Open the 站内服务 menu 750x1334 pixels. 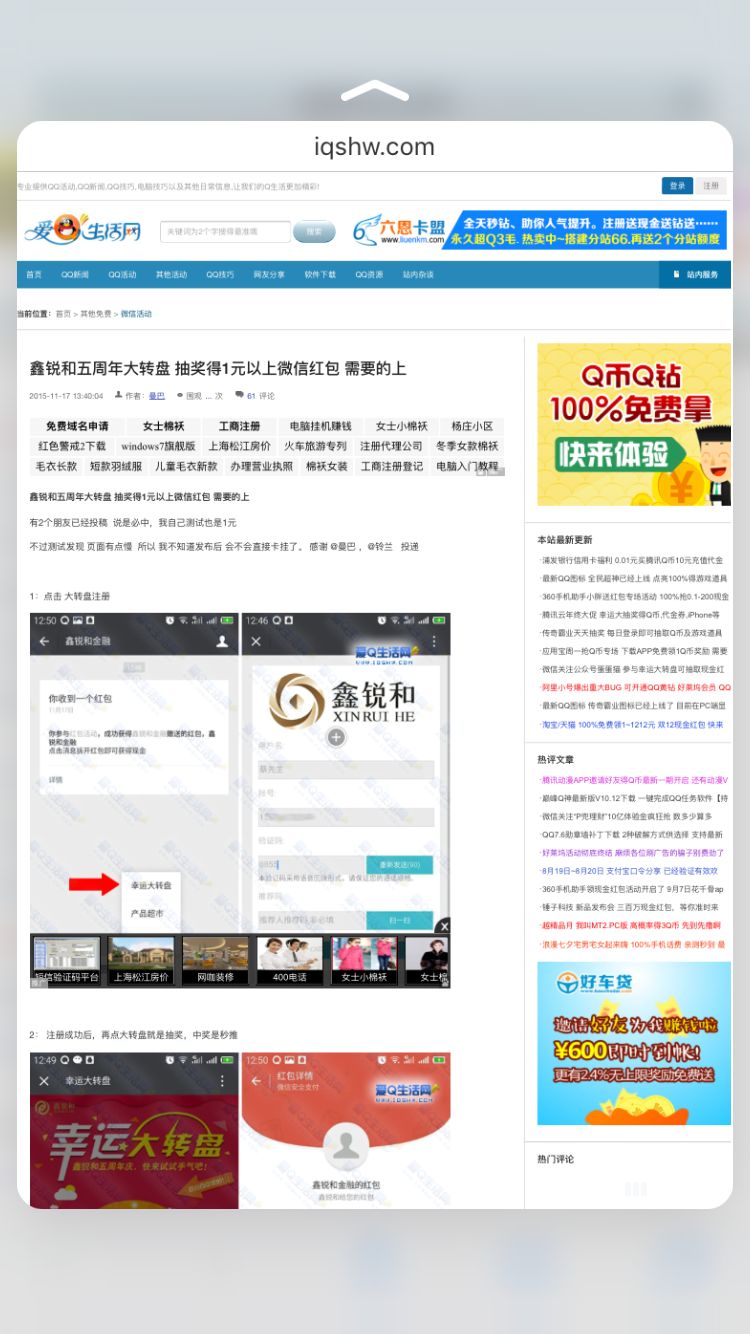696,274
